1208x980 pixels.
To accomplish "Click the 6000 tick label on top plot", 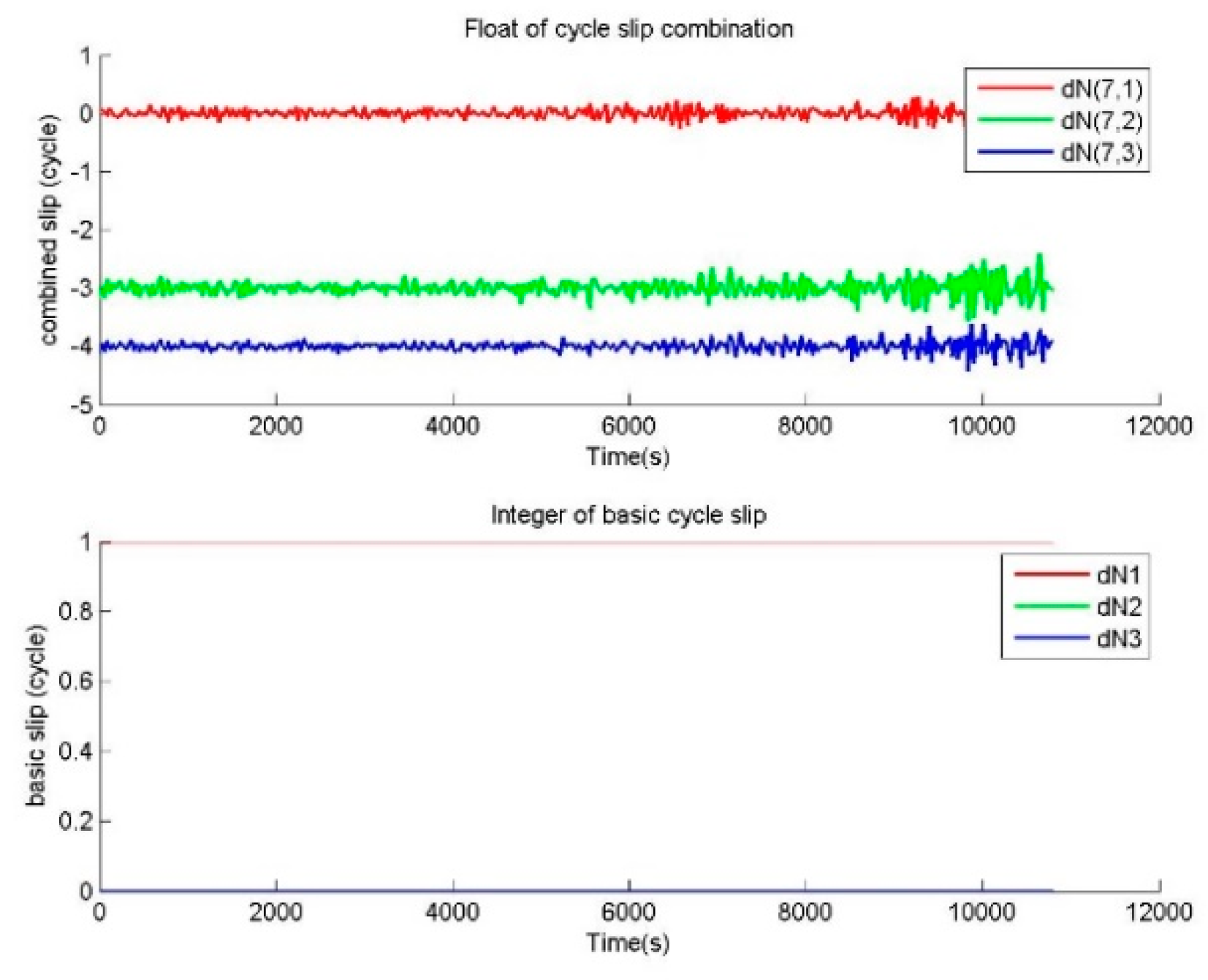I will click(628, 426).
